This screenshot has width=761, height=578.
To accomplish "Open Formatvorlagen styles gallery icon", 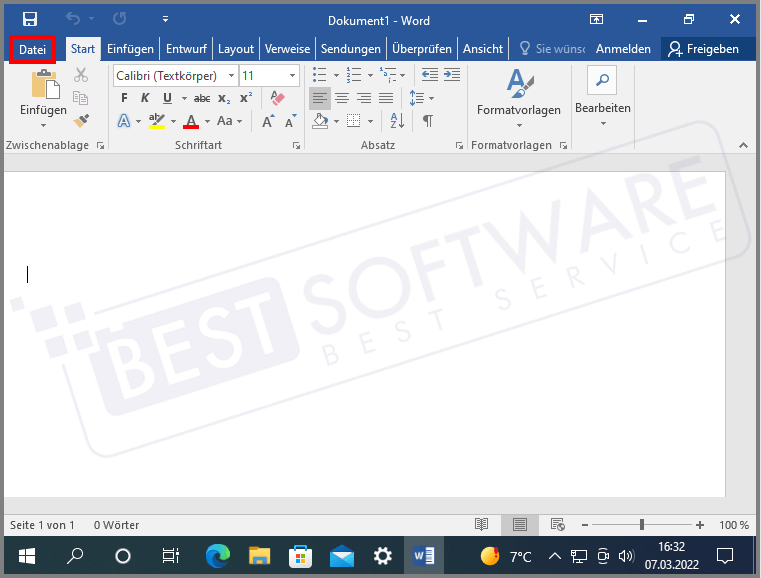I will 519,83.
